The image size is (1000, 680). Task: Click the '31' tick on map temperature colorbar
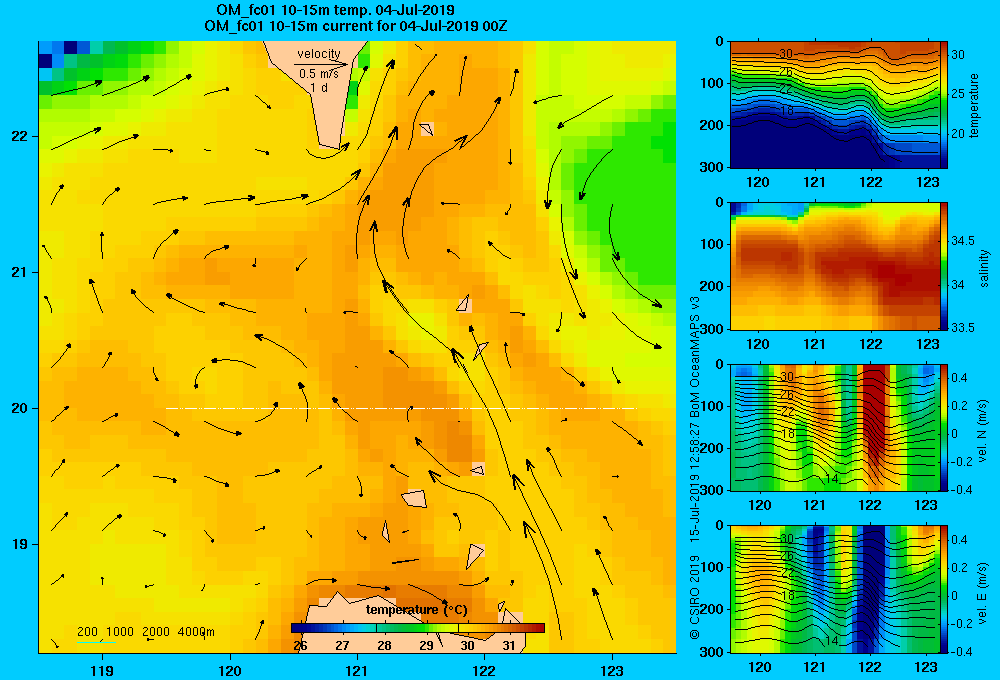tap(508, 645)
